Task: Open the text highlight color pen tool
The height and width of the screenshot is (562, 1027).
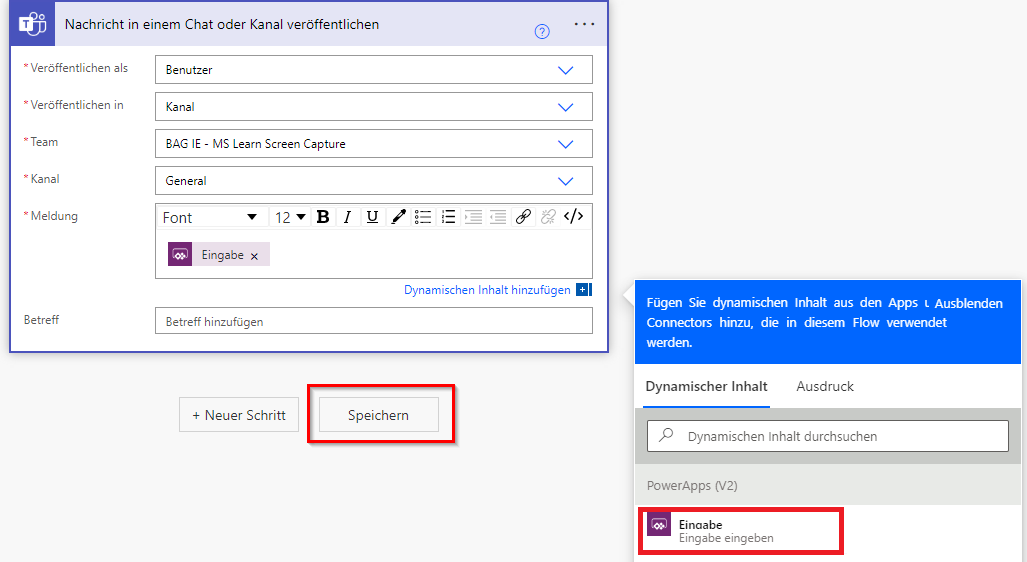Action: point(398,217)
